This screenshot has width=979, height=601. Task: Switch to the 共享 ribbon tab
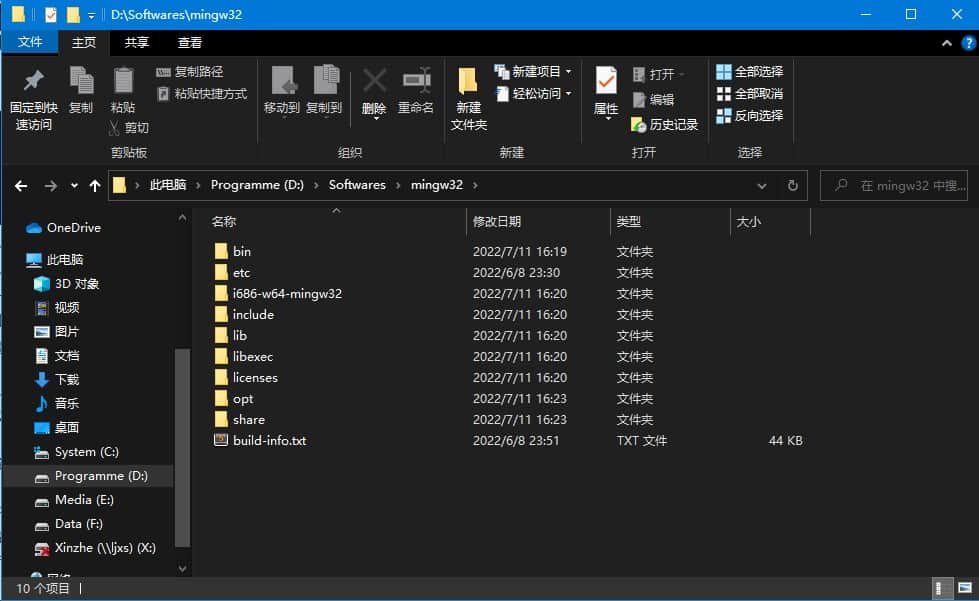[x=135, y=42]
